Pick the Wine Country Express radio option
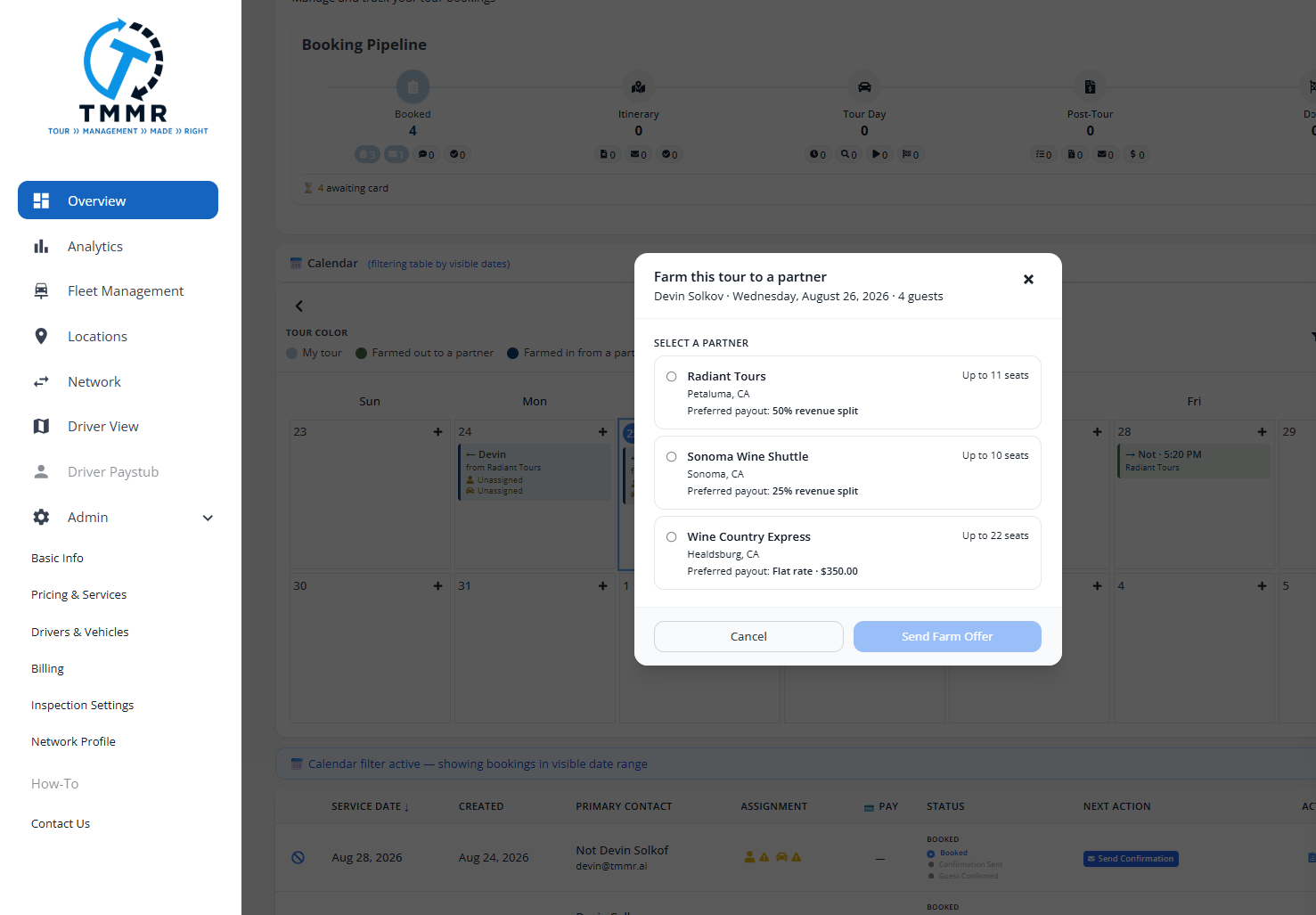Image resolution: width=1316 pixels, height=915 pixels. pos(672,537)
